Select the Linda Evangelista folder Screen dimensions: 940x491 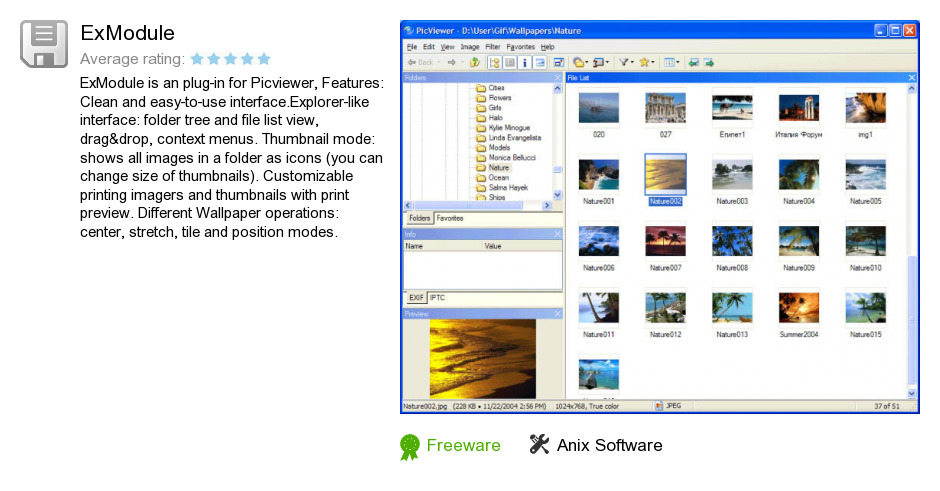(x=508, y=138)
